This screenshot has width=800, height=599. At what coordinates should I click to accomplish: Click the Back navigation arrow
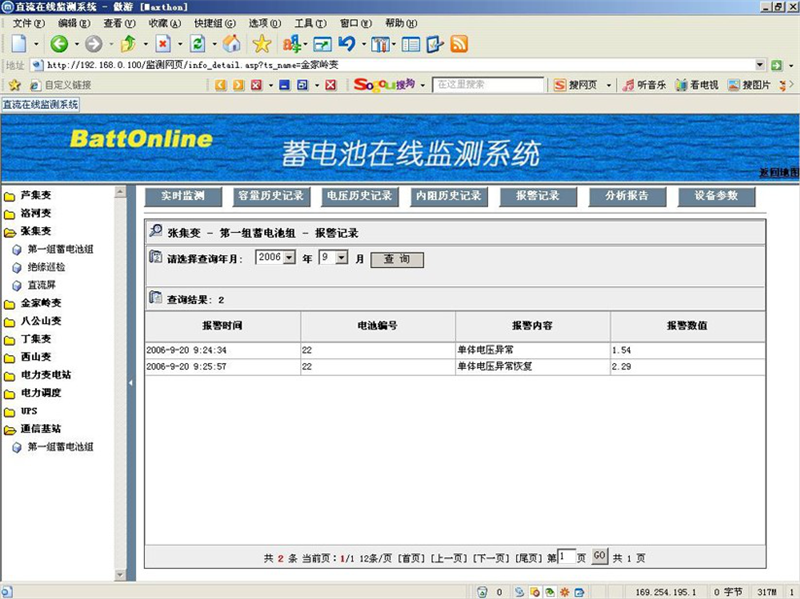click(59, 45)
